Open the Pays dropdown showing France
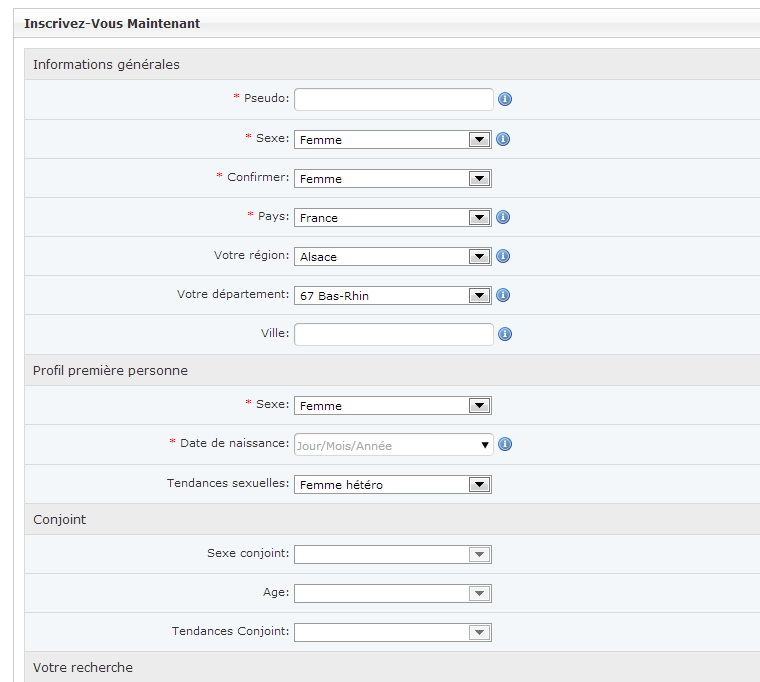760x682 pixels. pos(392,217)
